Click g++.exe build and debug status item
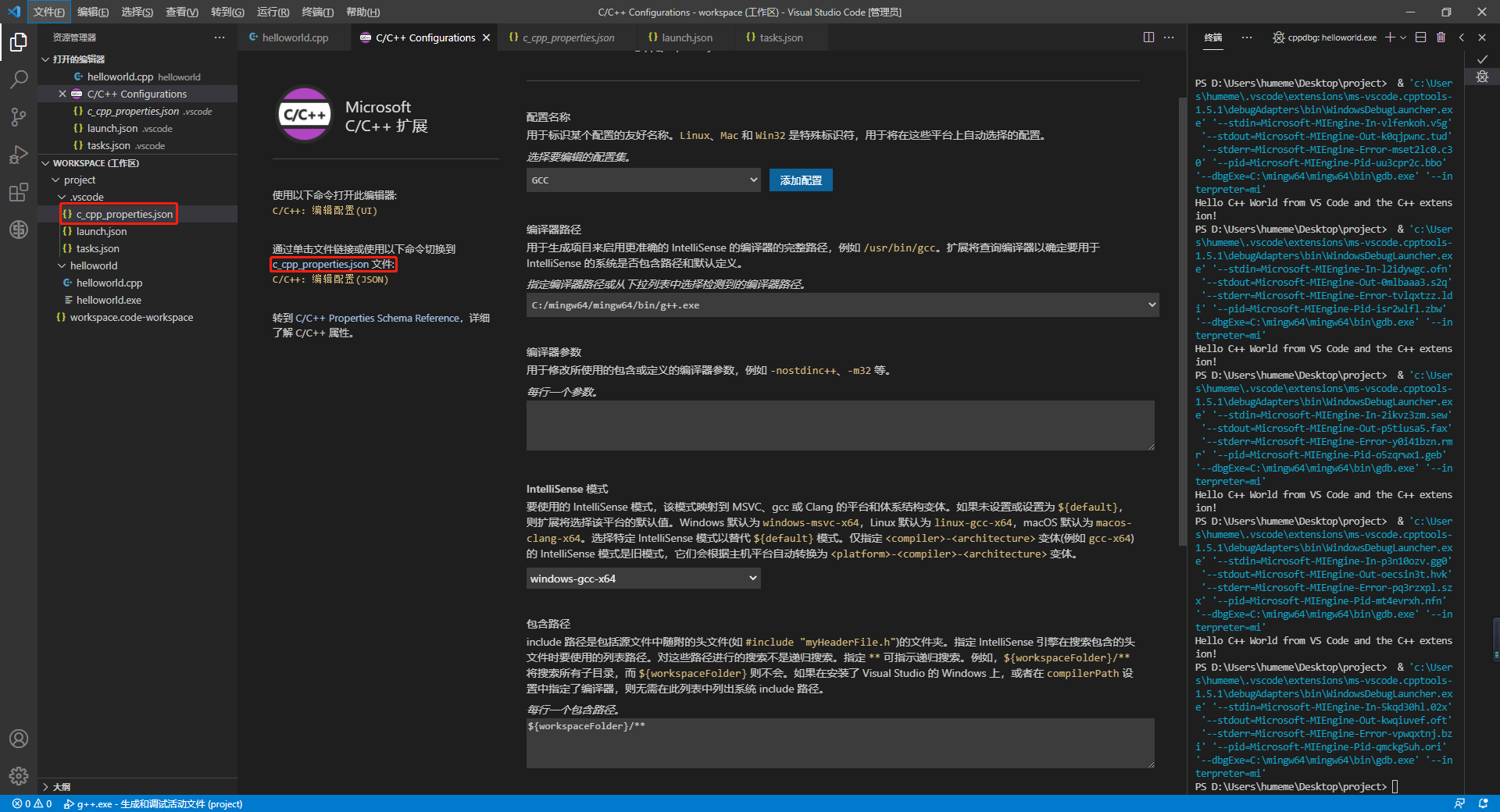Viewport: 1500px width, 812px height. click(x=152, y=803)
